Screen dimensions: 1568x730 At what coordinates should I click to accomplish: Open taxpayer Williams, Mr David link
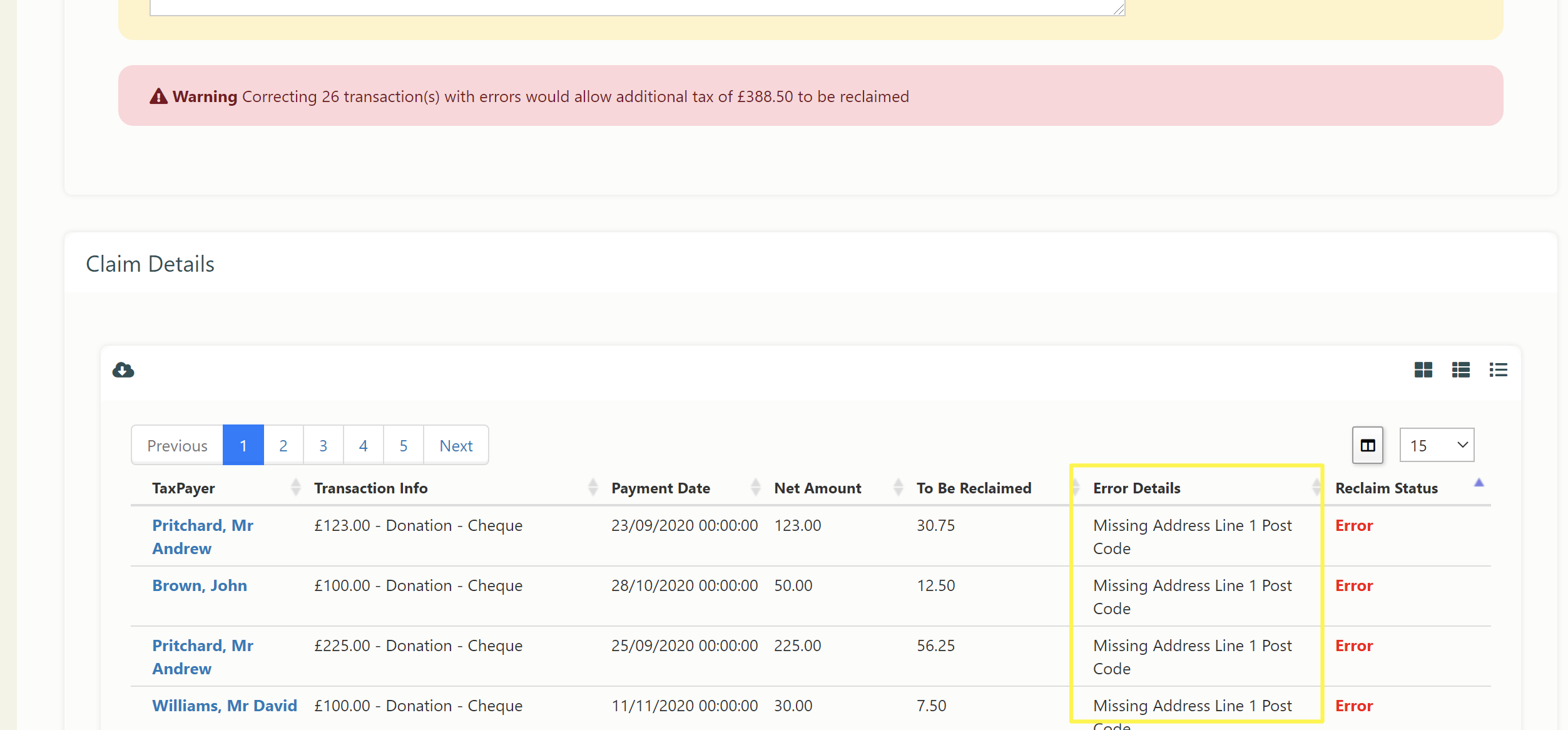coord(225,706)
